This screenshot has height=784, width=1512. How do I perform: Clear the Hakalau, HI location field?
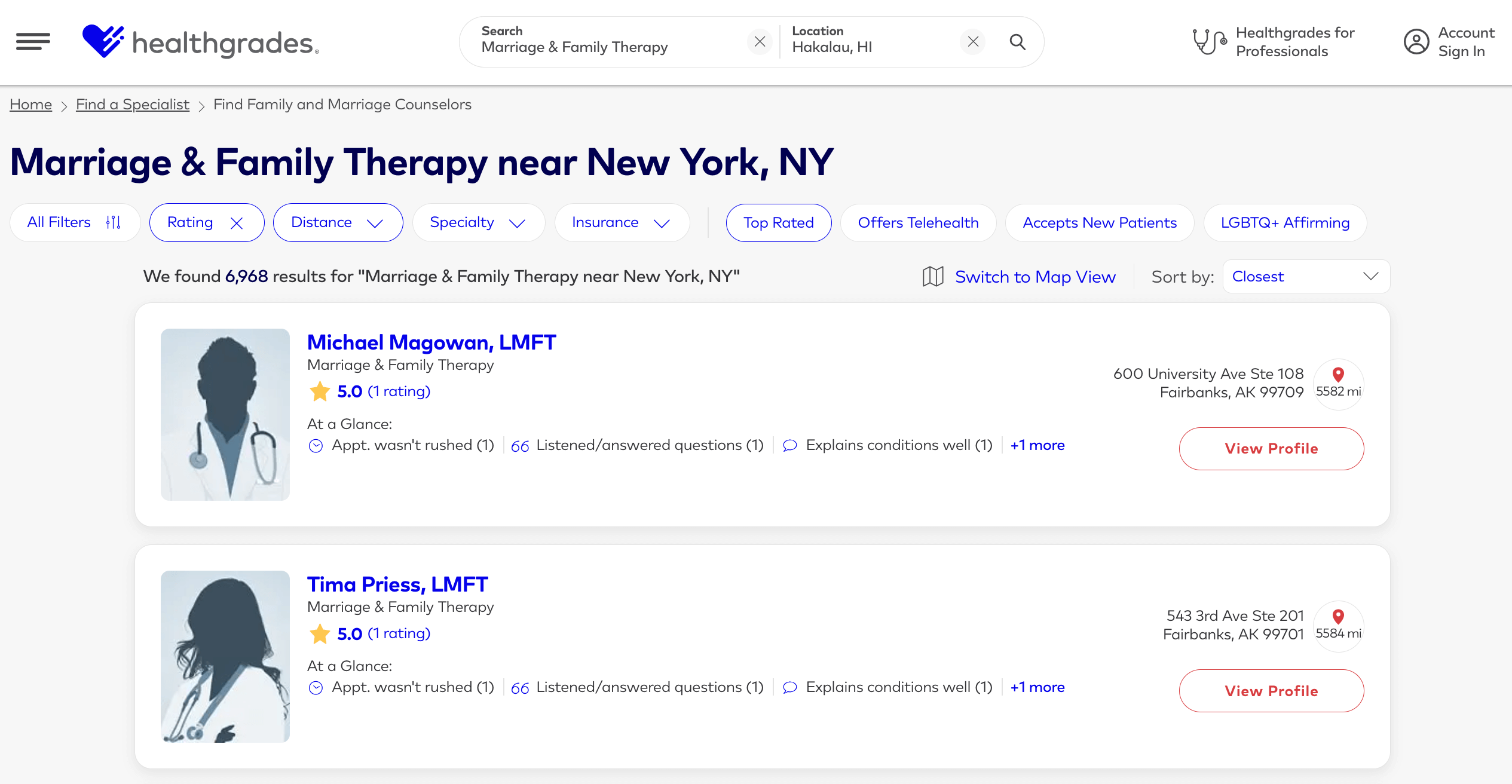(973, 42)
